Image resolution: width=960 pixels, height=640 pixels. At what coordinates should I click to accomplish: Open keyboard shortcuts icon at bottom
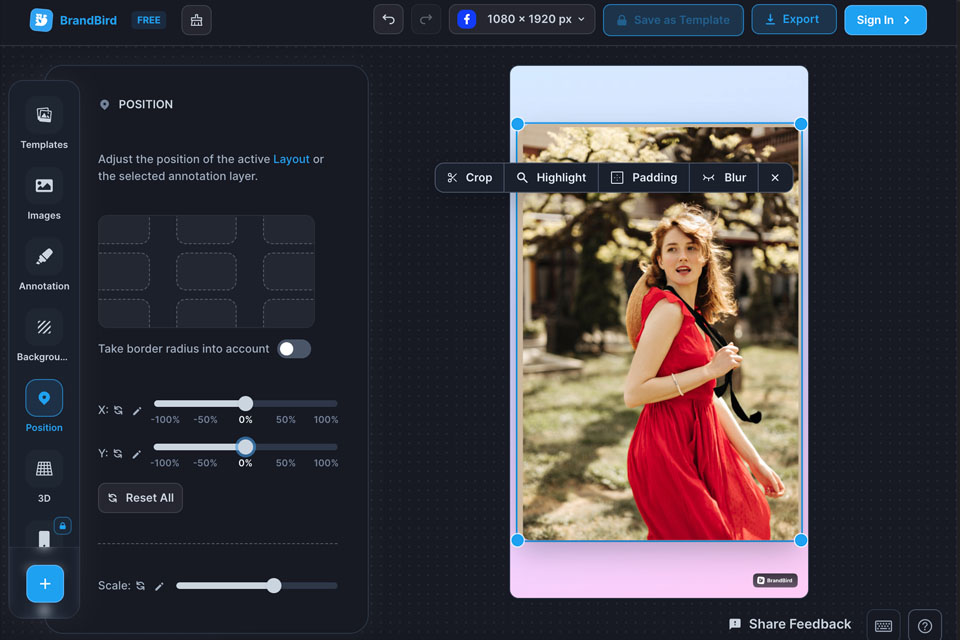coord(883,626)
